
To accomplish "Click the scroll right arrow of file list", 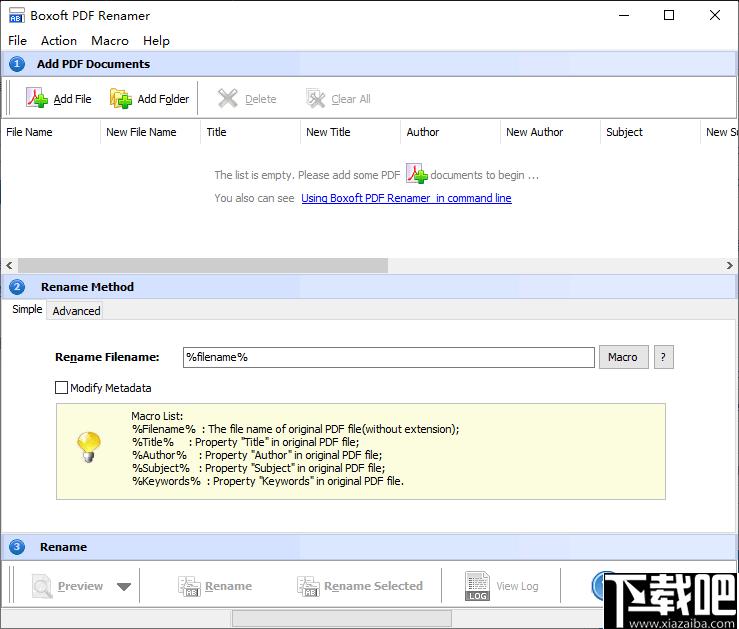I will click(x=730, y=265).
